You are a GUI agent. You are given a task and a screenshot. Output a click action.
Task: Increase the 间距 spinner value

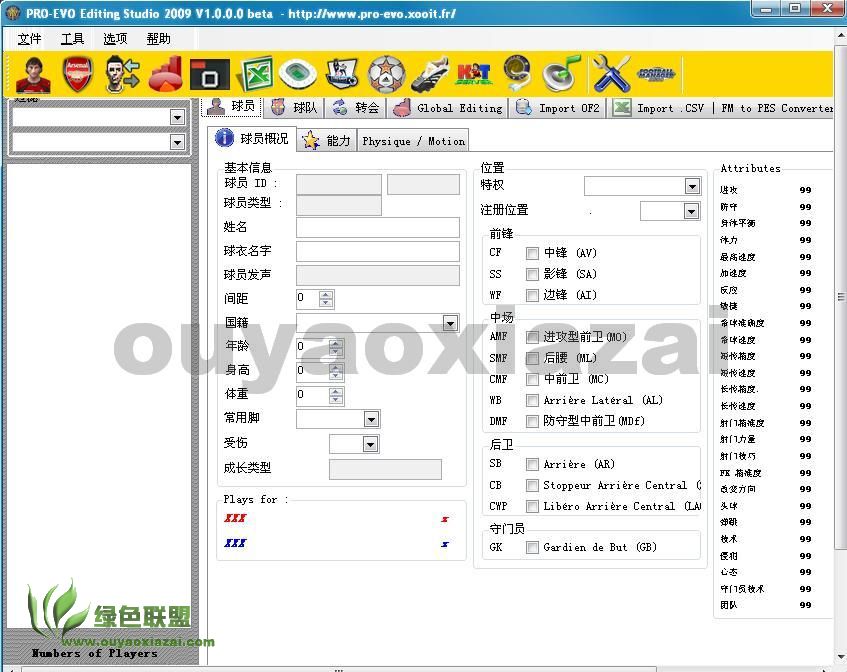(326, 295)
